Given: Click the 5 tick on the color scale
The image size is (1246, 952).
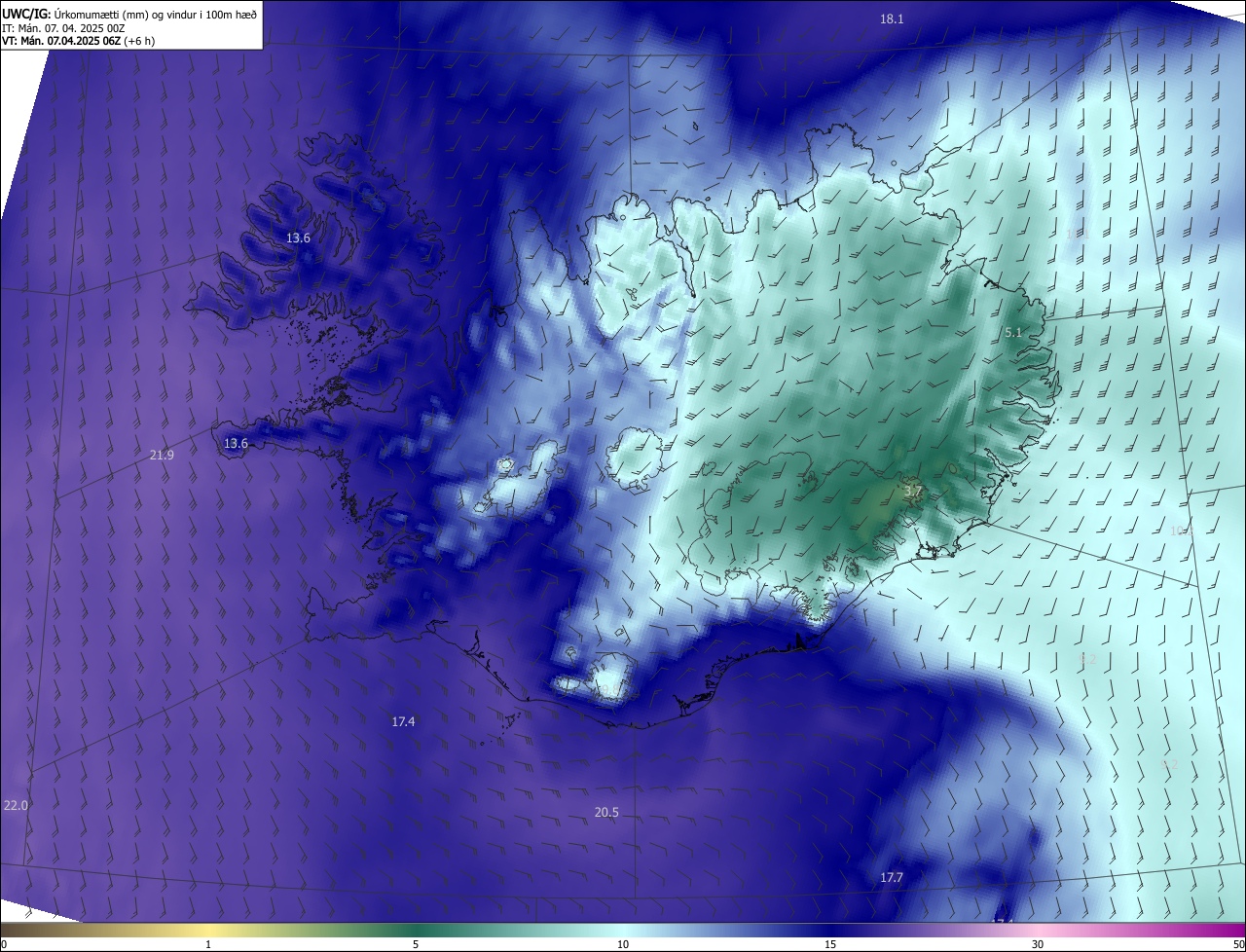Looking at the screenshot, I should coord(416,944).
